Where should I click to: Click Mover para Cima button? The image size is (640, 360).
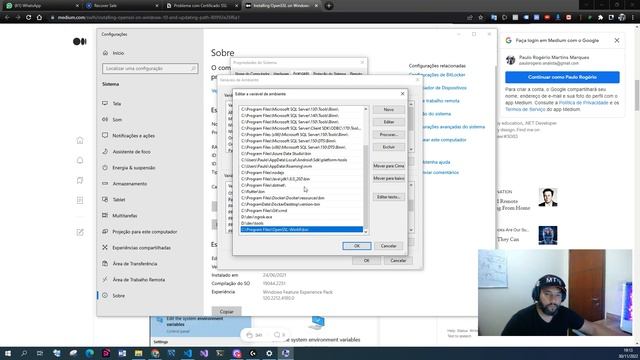pyautogui.click(x=389, y=166)
